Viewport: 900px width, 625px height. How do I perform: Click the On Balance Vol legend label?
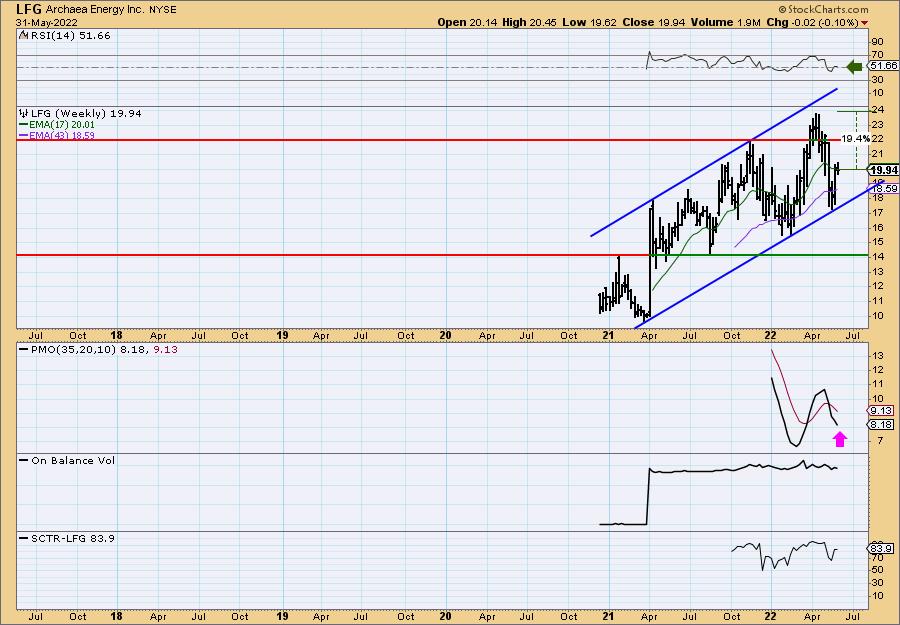click(x=73, y=460)
